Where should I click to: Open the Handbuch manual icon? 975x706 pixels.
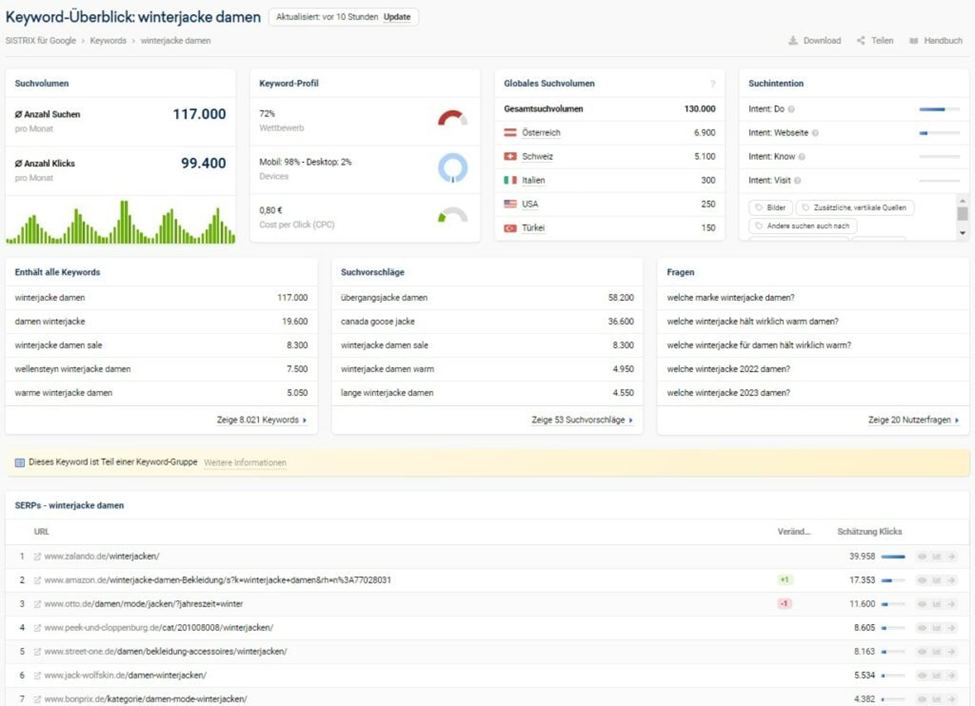click(x=914, y=41)
